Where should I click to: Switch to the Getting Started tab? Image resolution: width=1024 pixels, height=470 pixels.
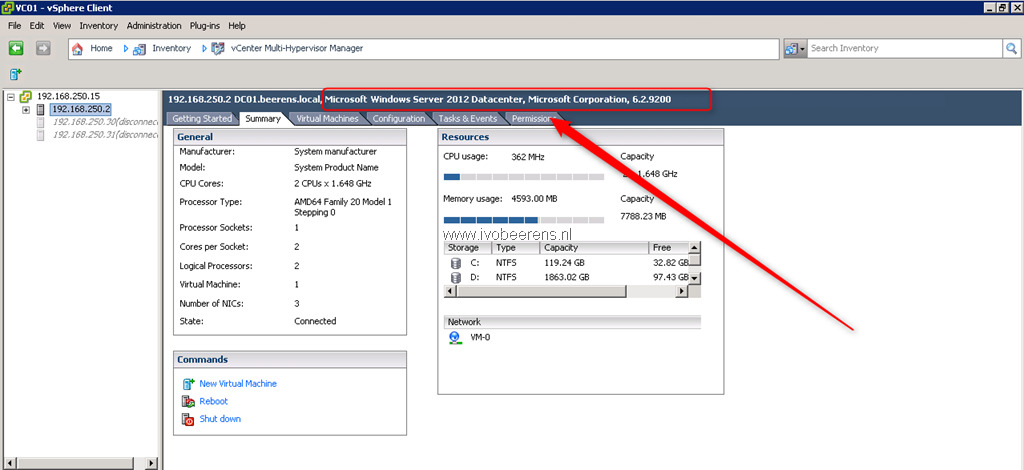pos(202,119)
